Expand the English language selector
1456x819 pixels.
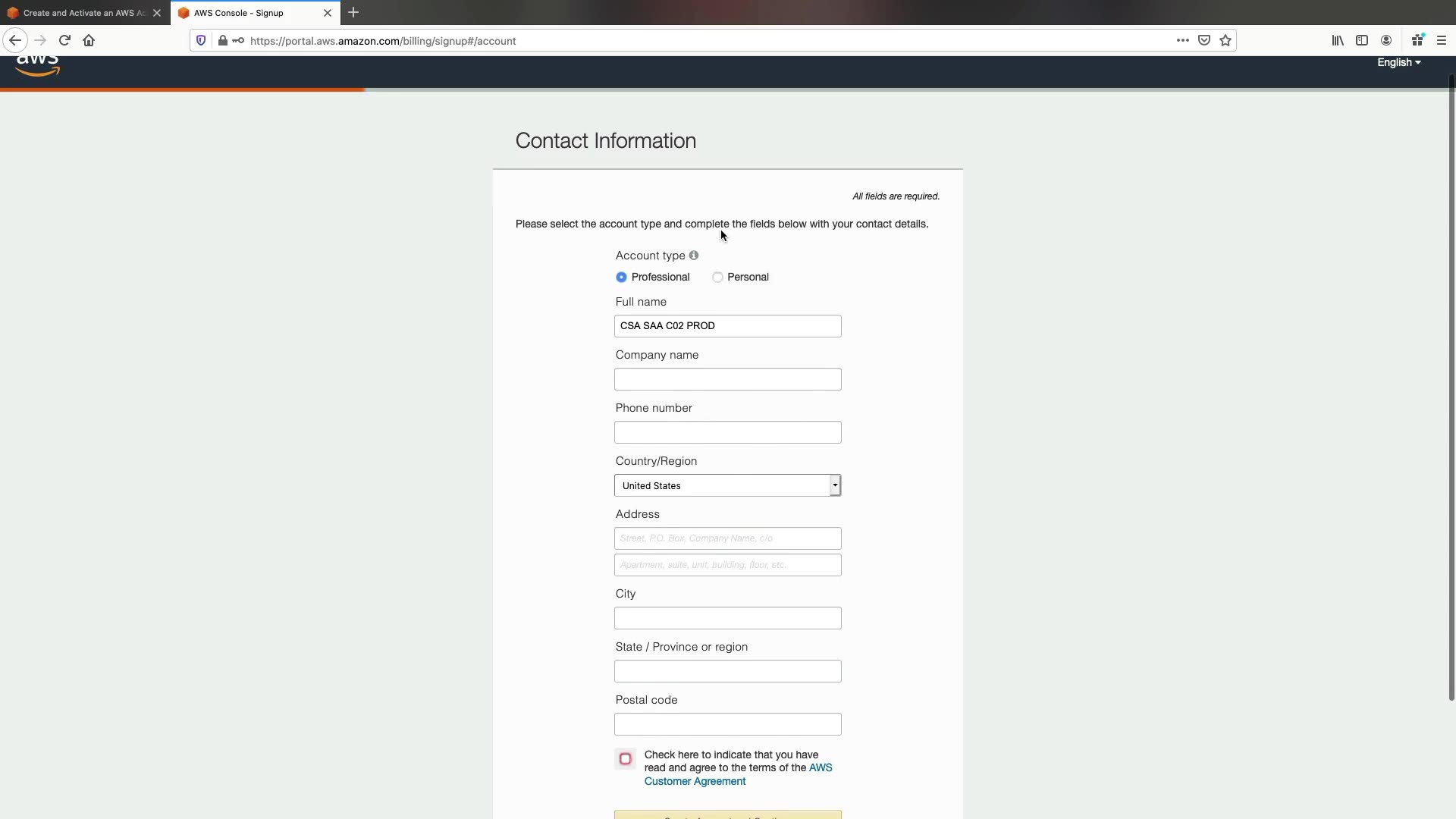(x=1398, y=63)
